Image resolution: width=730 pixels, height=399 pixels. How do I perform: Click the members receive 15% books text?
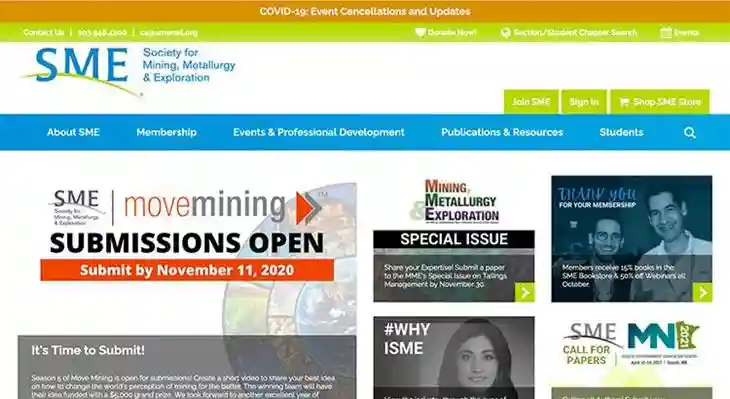tap(624, 276)
